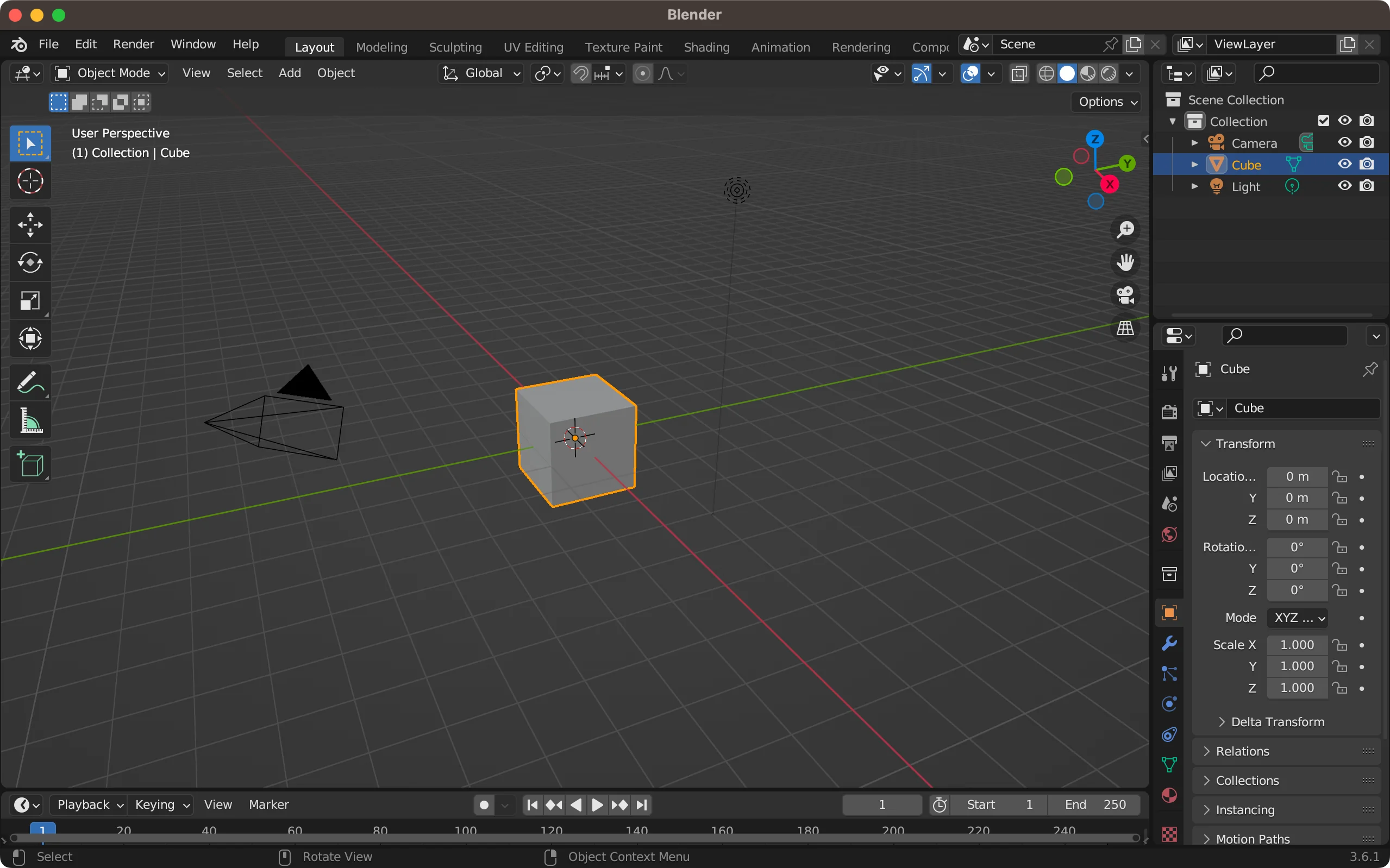Viewport: 1390px width, 868px height.
Task: Expand the Relations panel
Action: [x=1242, y=751]
